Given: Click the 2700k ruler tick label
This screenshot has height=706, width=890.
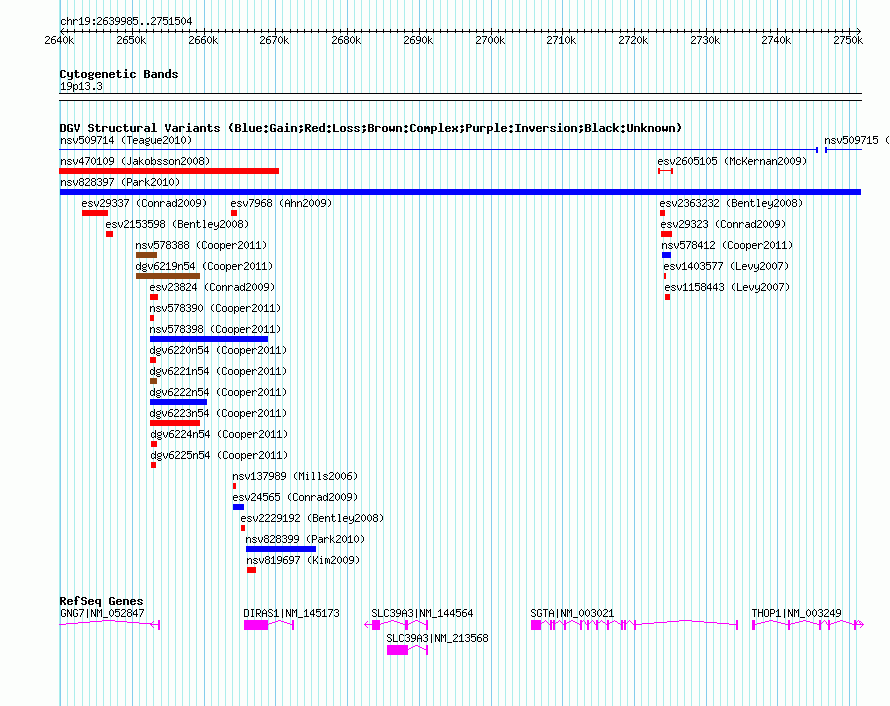Looking at the screenshot, I should [490, 40].
